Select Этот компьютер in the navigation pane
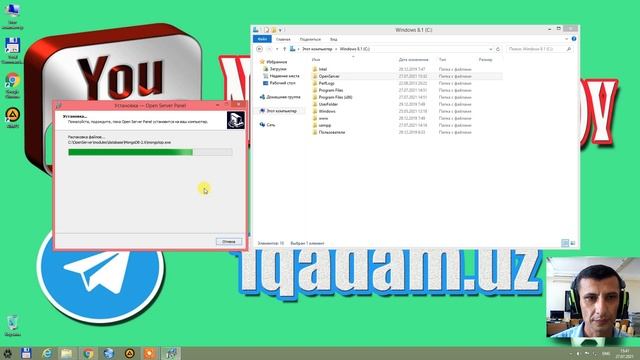The height and width of the screenshot is (360, 640). (281, 111)
